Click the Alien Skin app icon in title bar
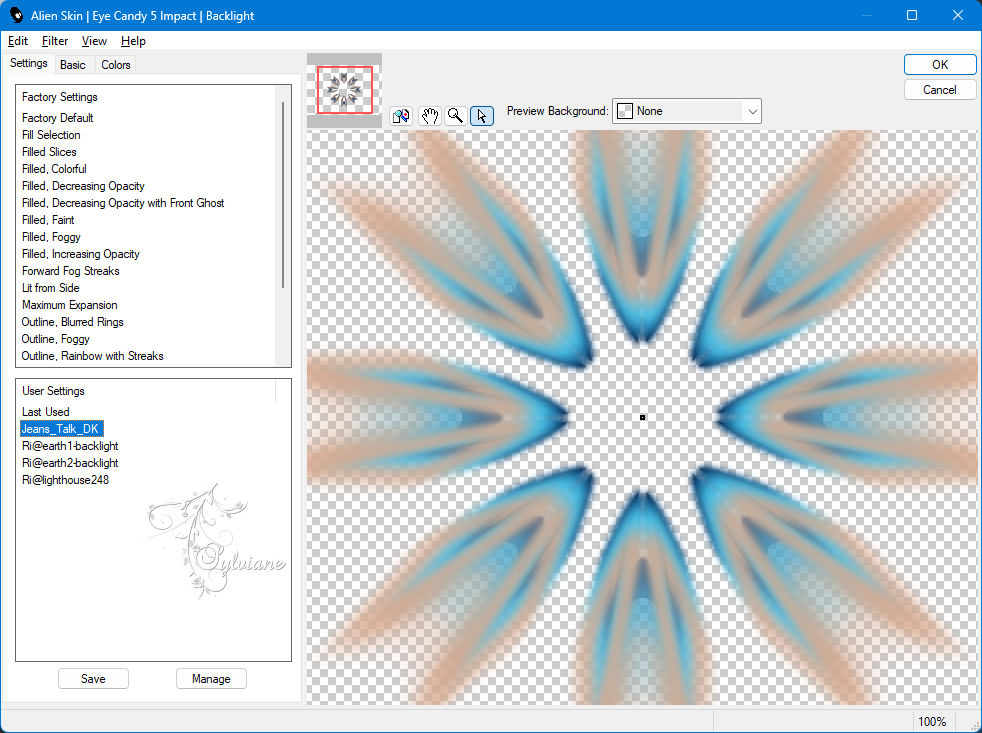 [x=16, y=15]
